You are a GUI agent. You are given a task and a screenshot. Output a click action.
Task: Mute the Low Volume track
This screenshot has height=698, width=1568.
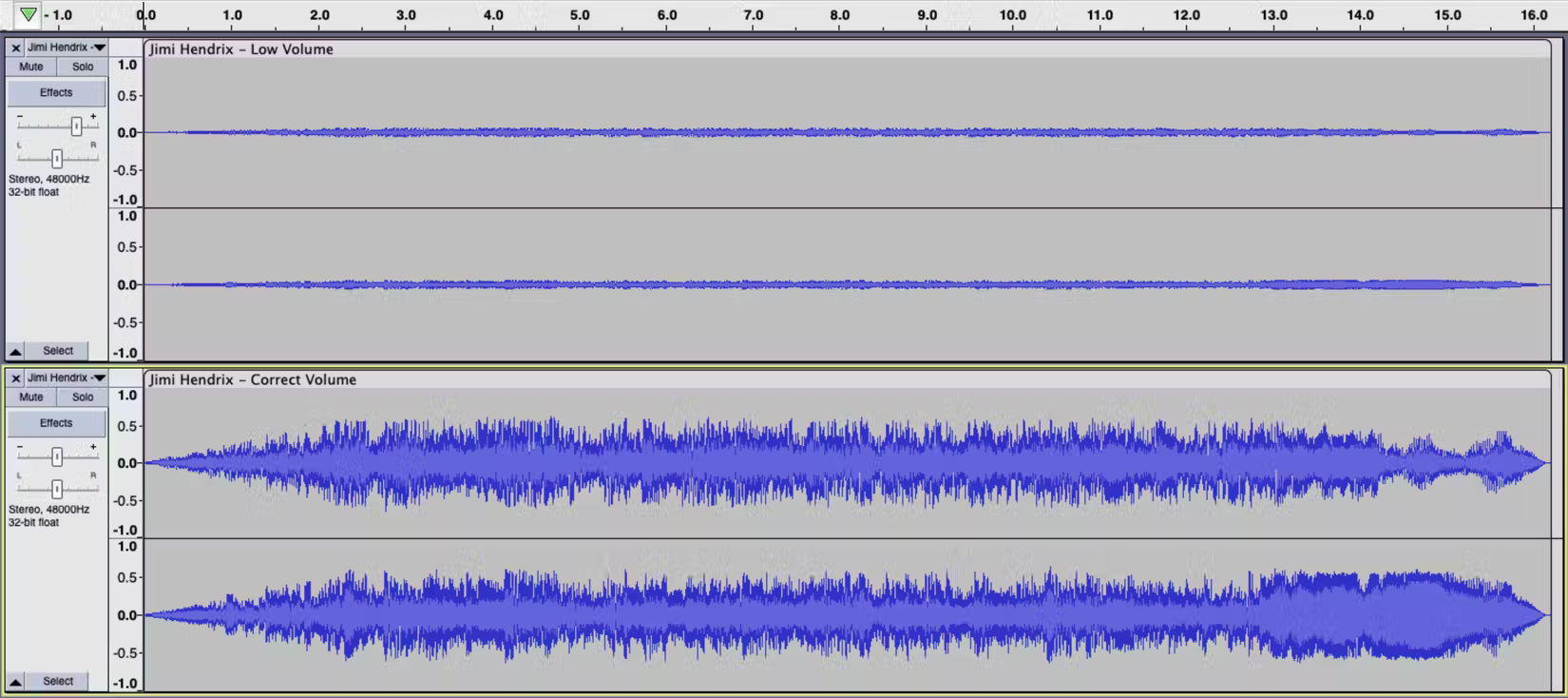pos(31,67)
